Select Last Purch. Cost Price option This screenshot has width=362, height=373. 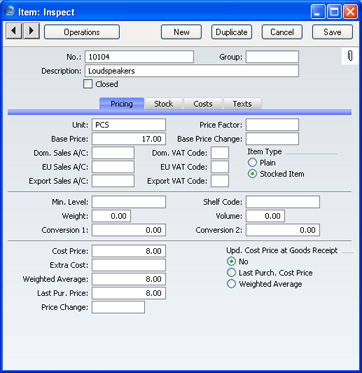(x=231, y=273)
